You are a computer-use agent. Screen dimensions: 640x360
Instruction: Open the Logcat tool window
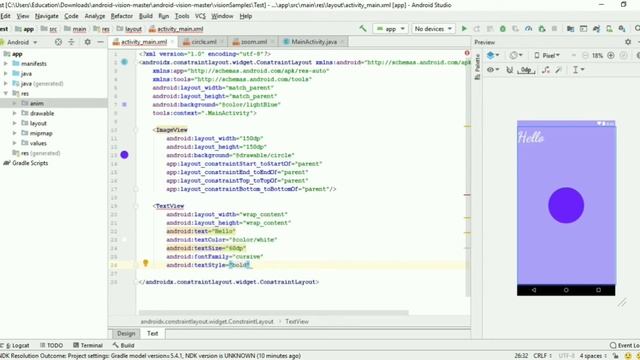16,345
